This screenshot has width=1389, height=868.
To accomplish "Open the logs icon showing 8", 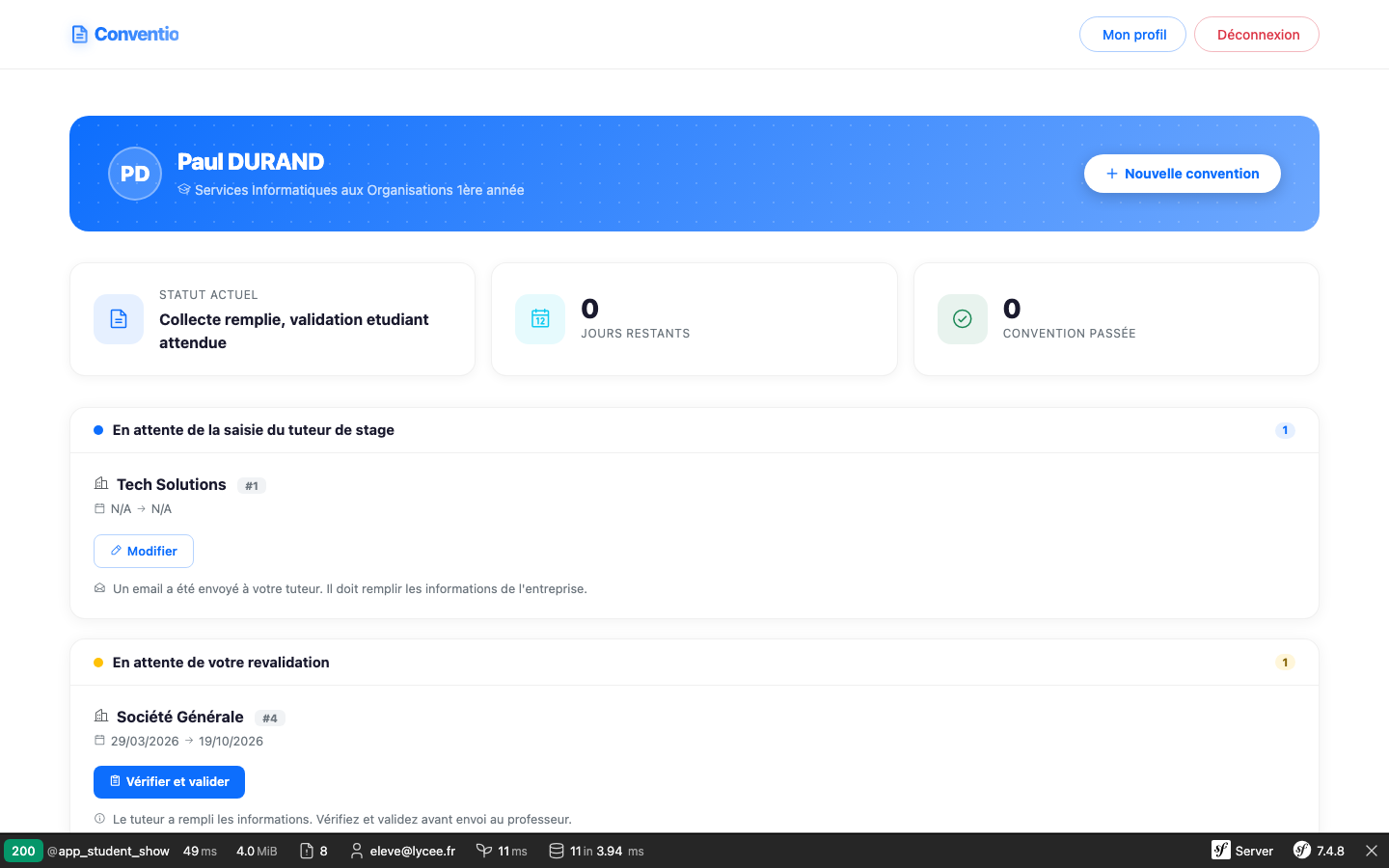I will point(313,851).
